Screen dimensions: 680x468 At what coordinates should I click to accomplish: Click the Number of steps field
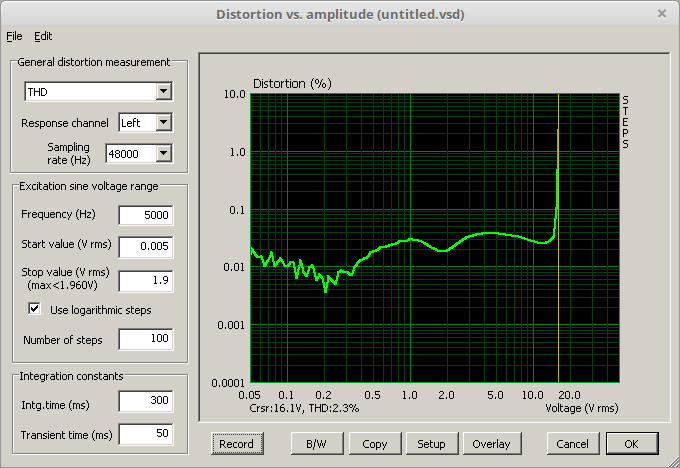pos(145,340)
